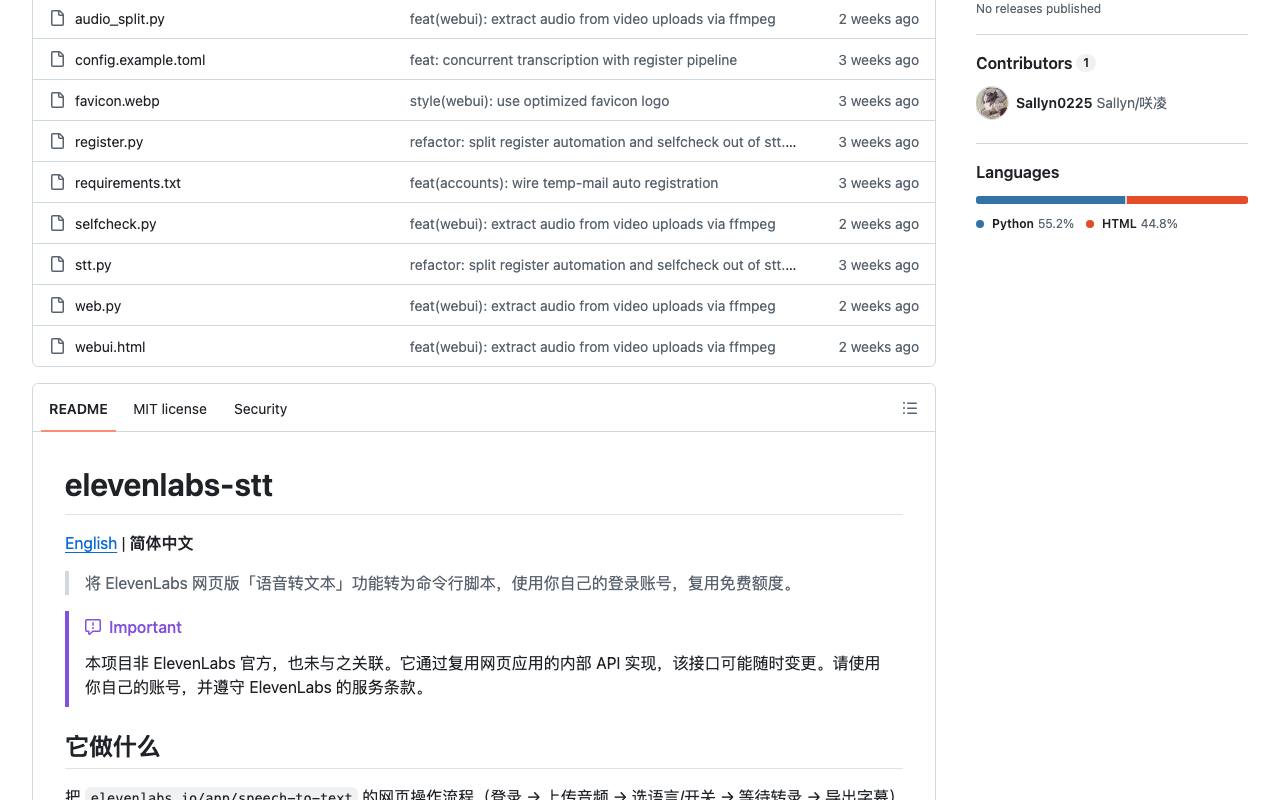The width and height of the screenshot is (1280, 800).
Task: Click the file icon next to webui.html
Action: click(57, 346)
